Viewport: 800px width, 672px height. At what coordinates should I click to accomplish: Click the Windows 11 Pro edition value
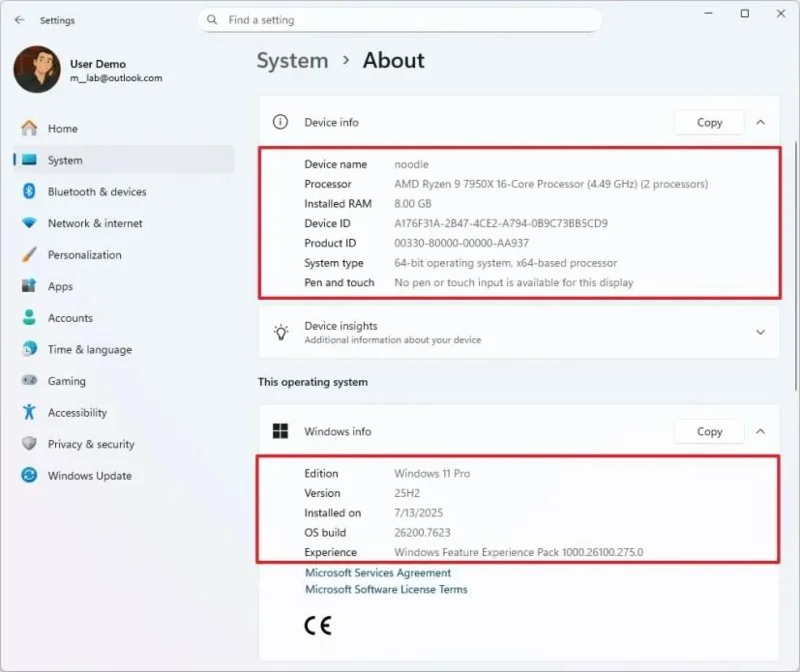(432, 474)
